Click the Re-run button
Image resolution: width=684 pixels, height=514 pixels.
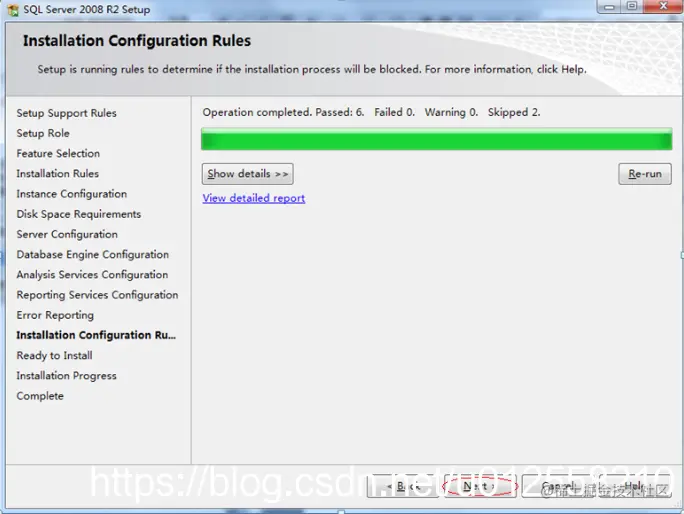tap(645, 174)
